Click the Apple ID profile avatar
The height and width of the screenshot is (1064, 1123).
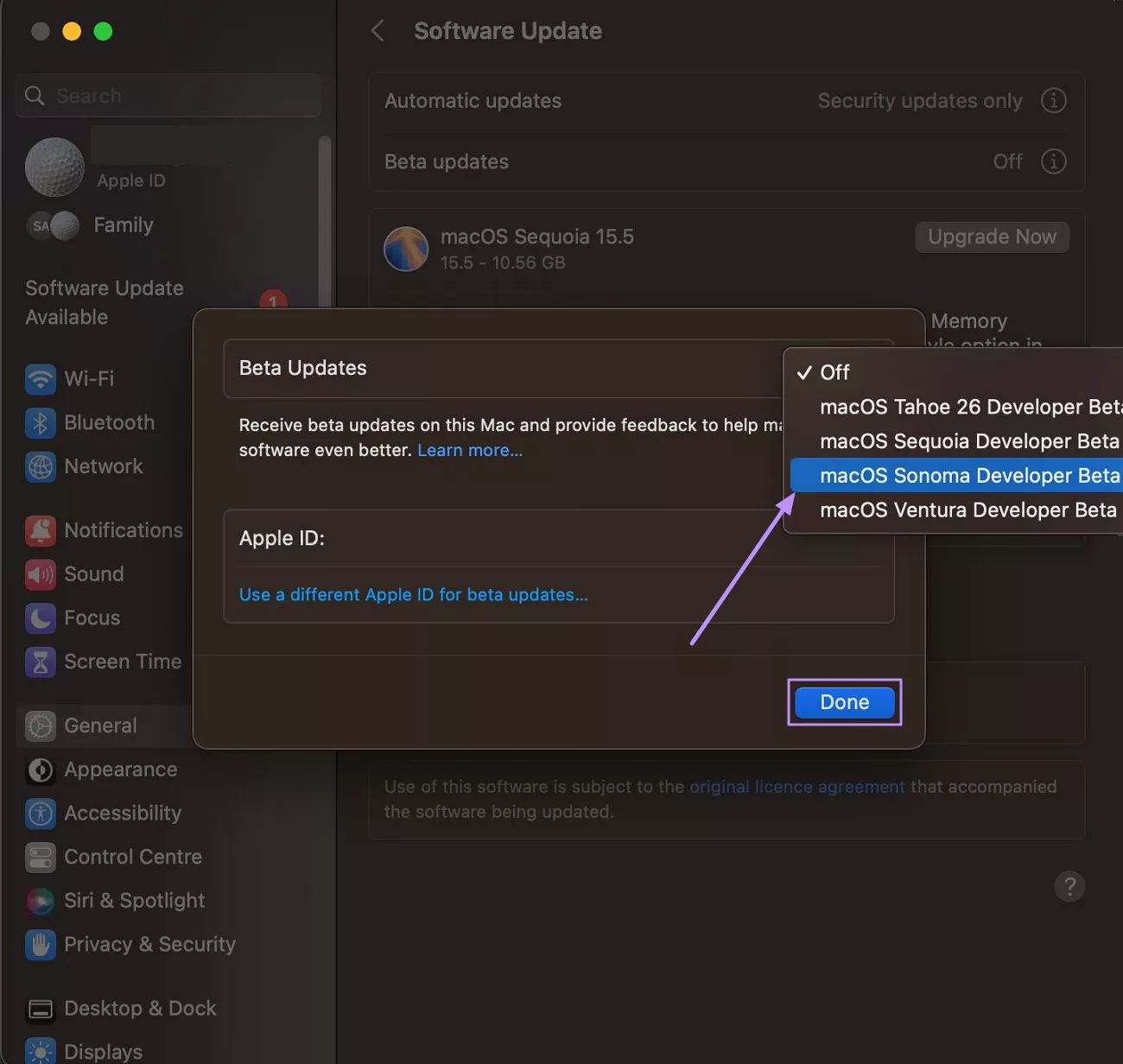point(54,167)
